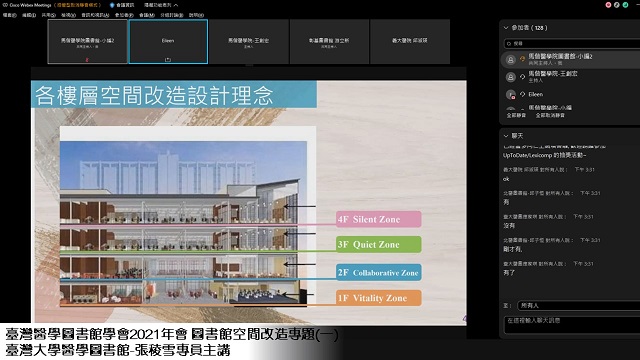The image size is (640, 360).
Task: Click the 4F Silent Zone label
Action: (379, 219)
